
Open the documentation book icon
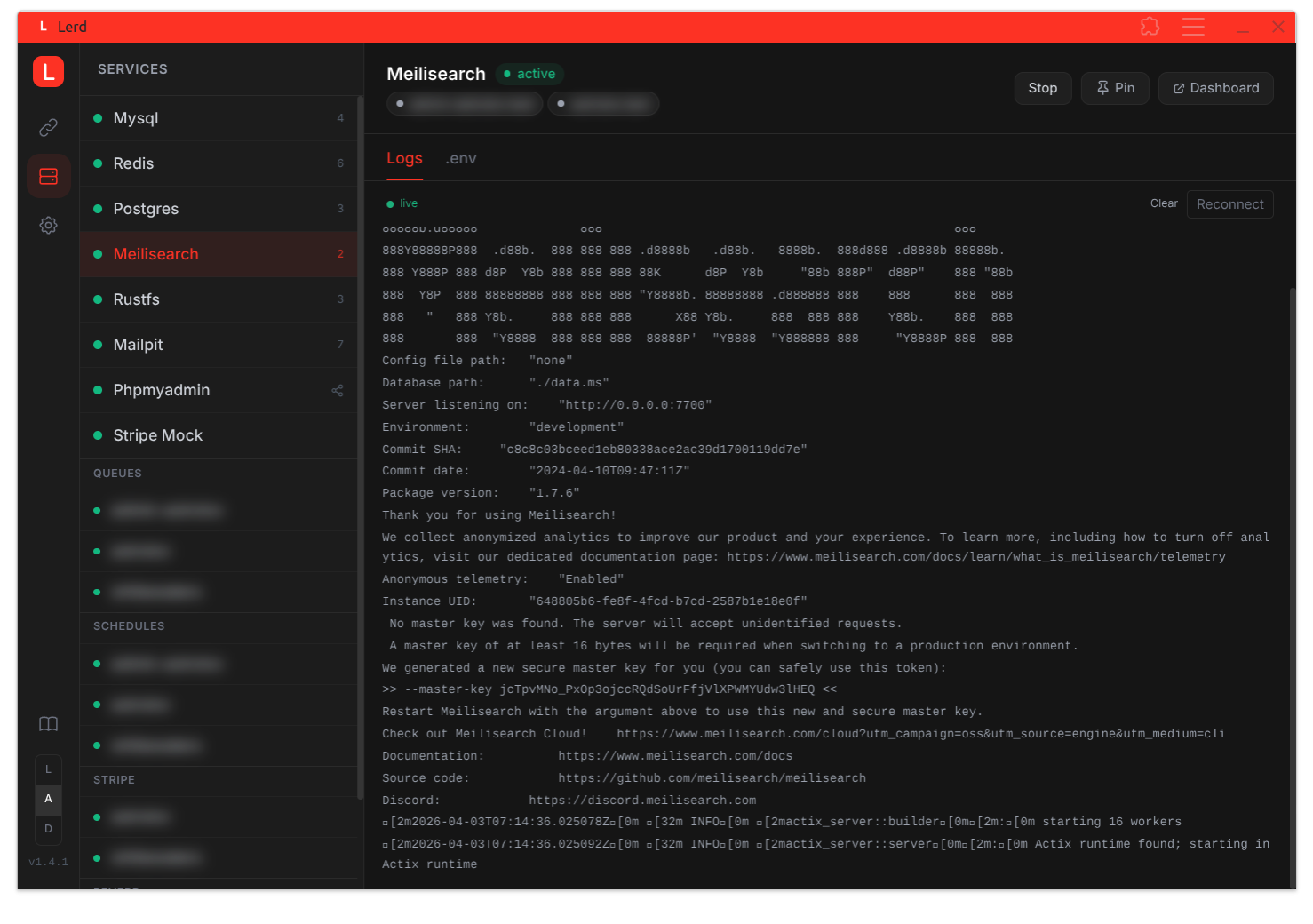coord(48,724)
